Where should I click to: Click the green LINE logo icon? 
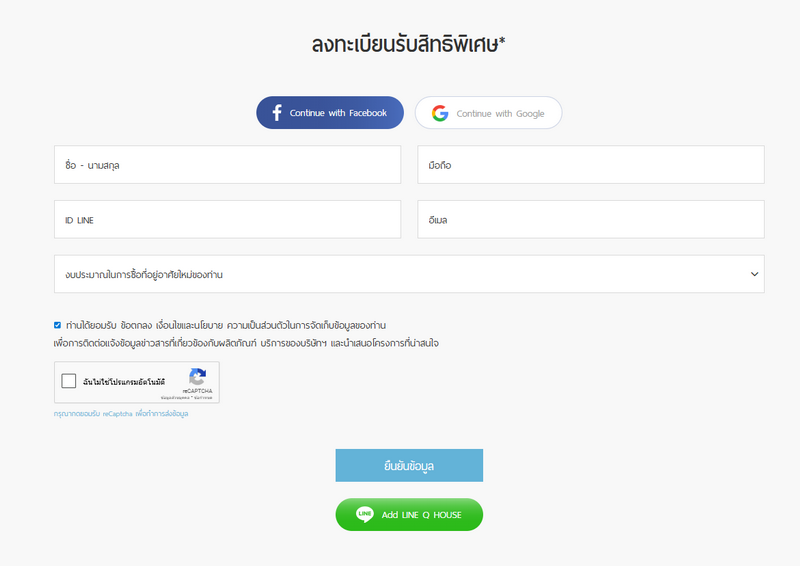[365, 514]
